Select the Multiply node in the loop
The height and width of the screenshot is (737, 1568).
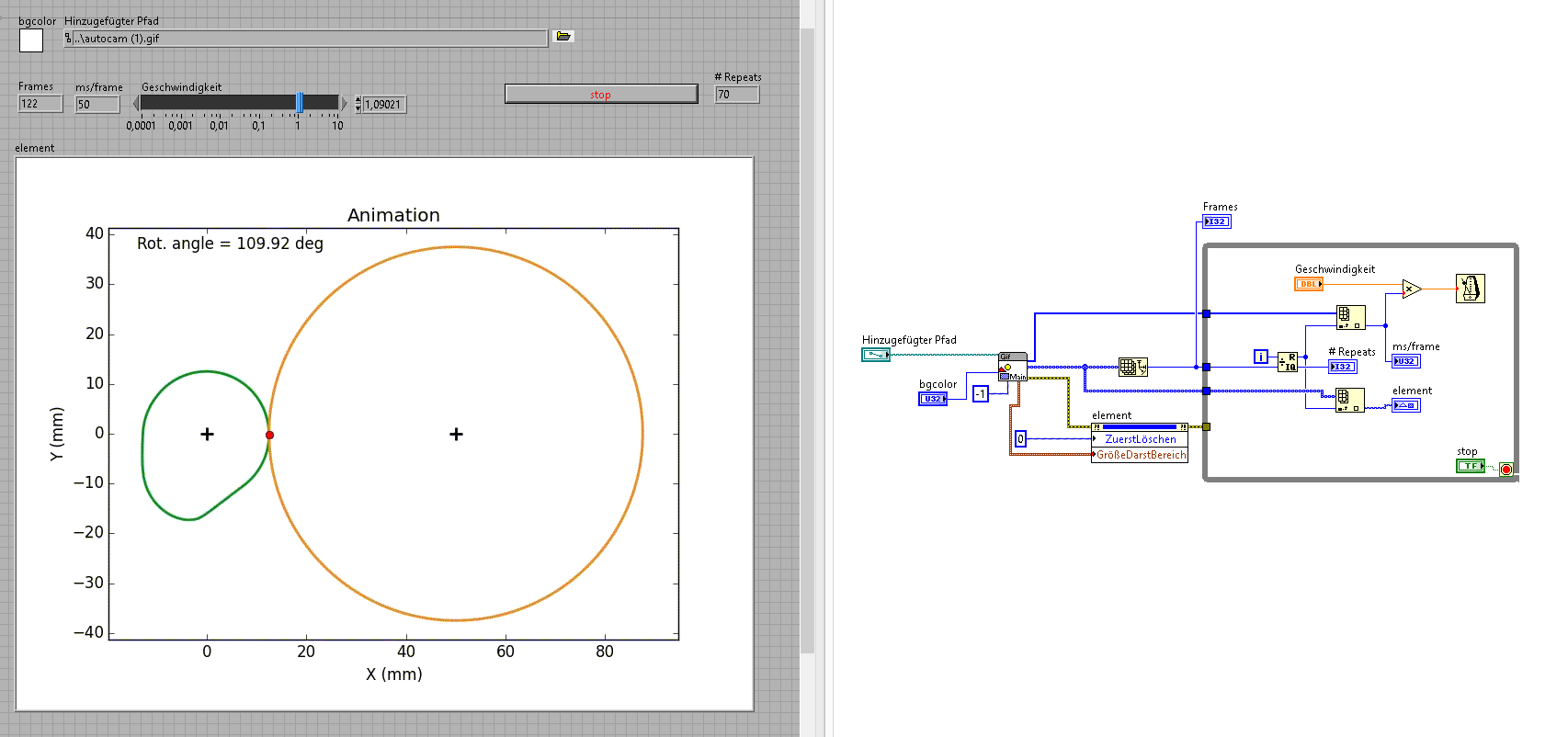click(x=1412, y=289)
